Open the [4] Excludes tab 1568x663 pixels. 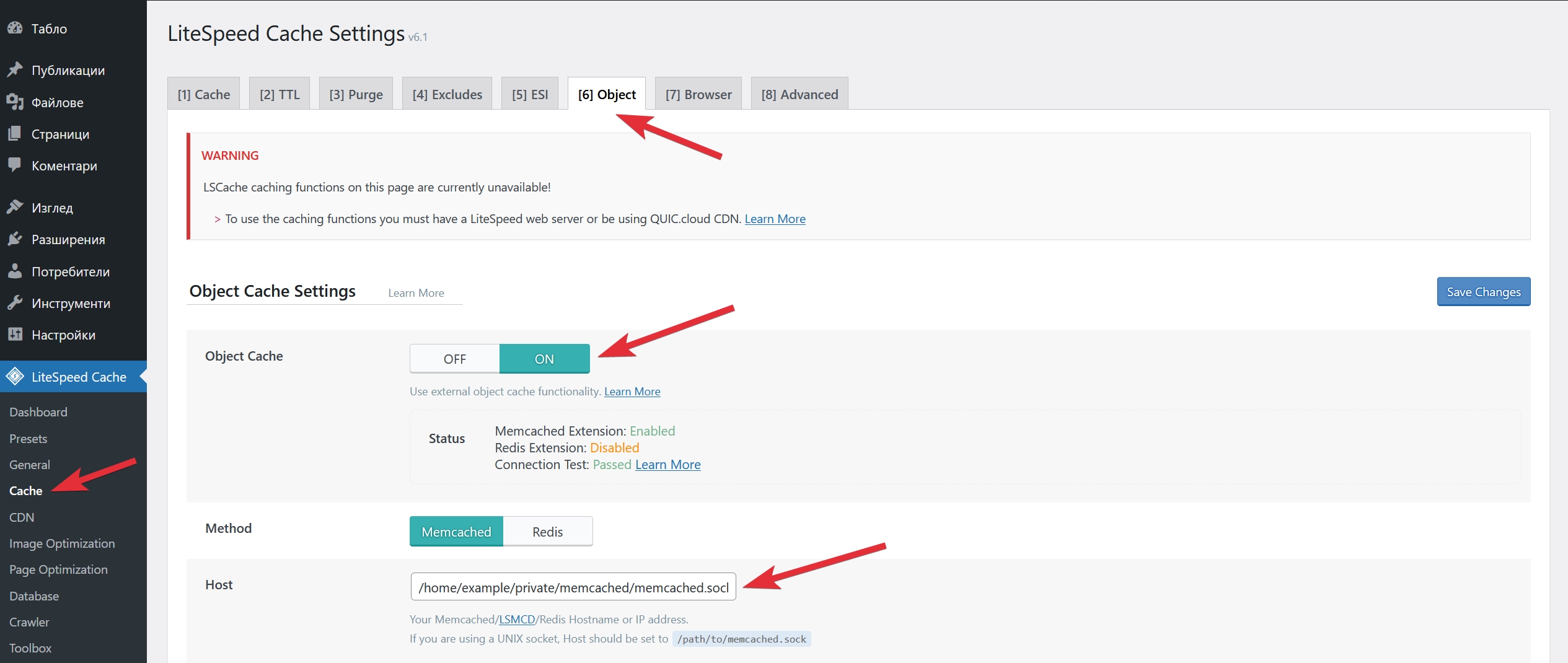[447, 94]
